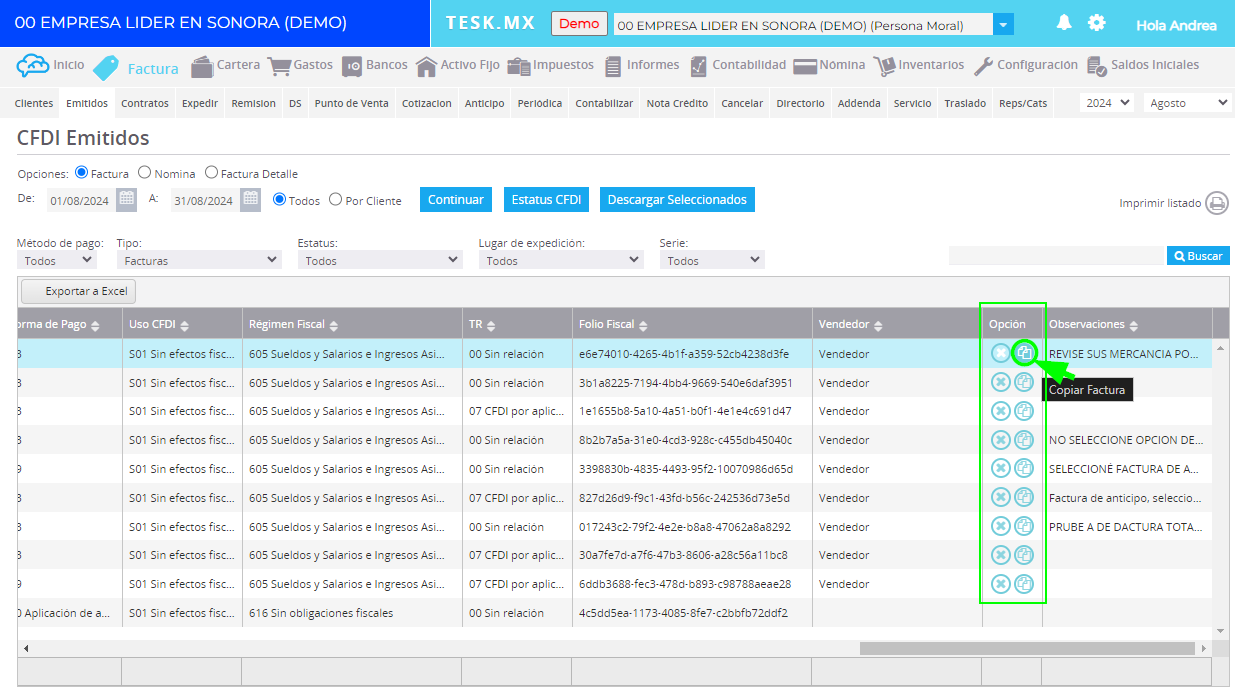Click the Buscar button

coord(1198,256)
